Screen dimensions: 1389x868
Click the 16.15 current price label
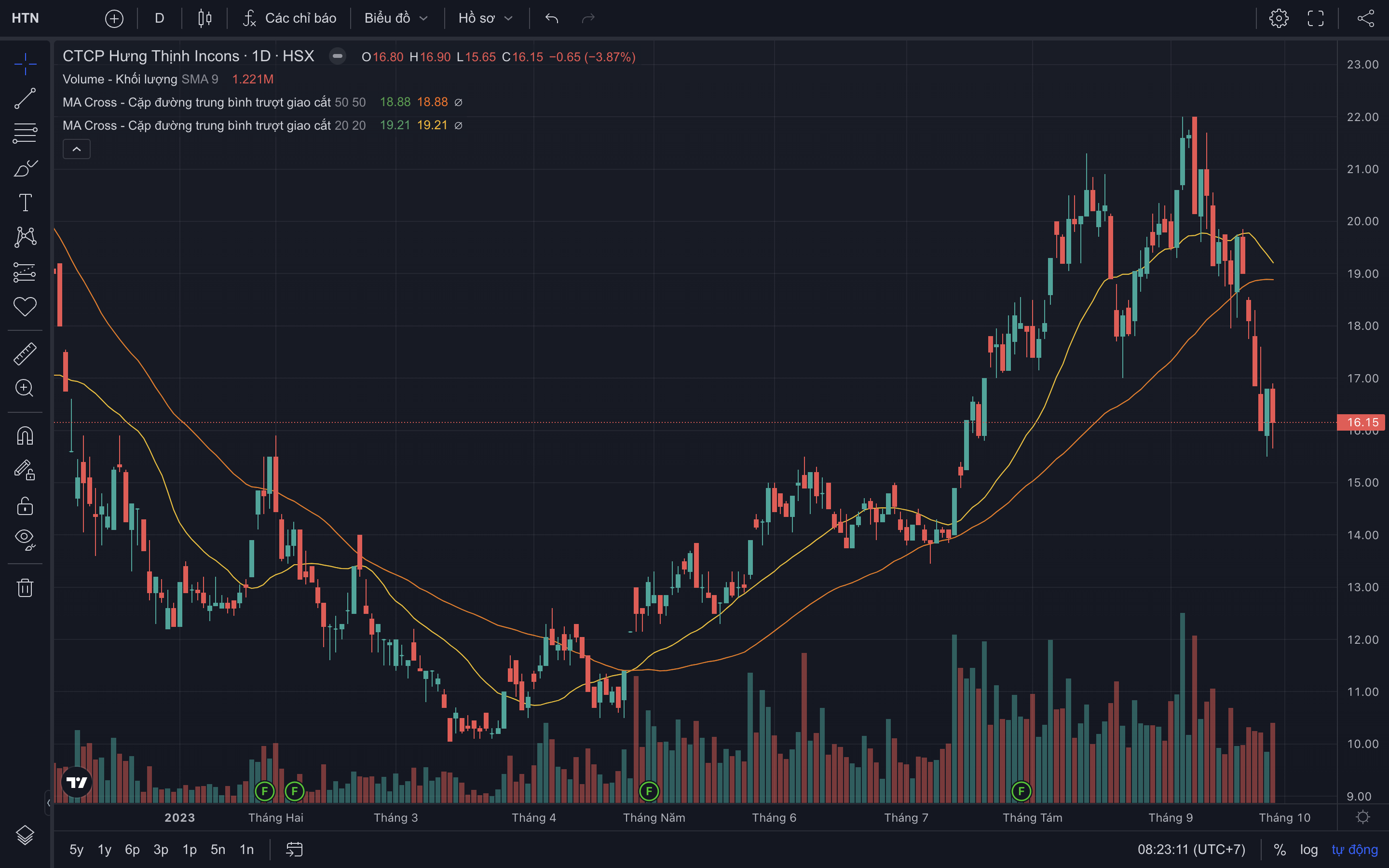[1362, 422]
